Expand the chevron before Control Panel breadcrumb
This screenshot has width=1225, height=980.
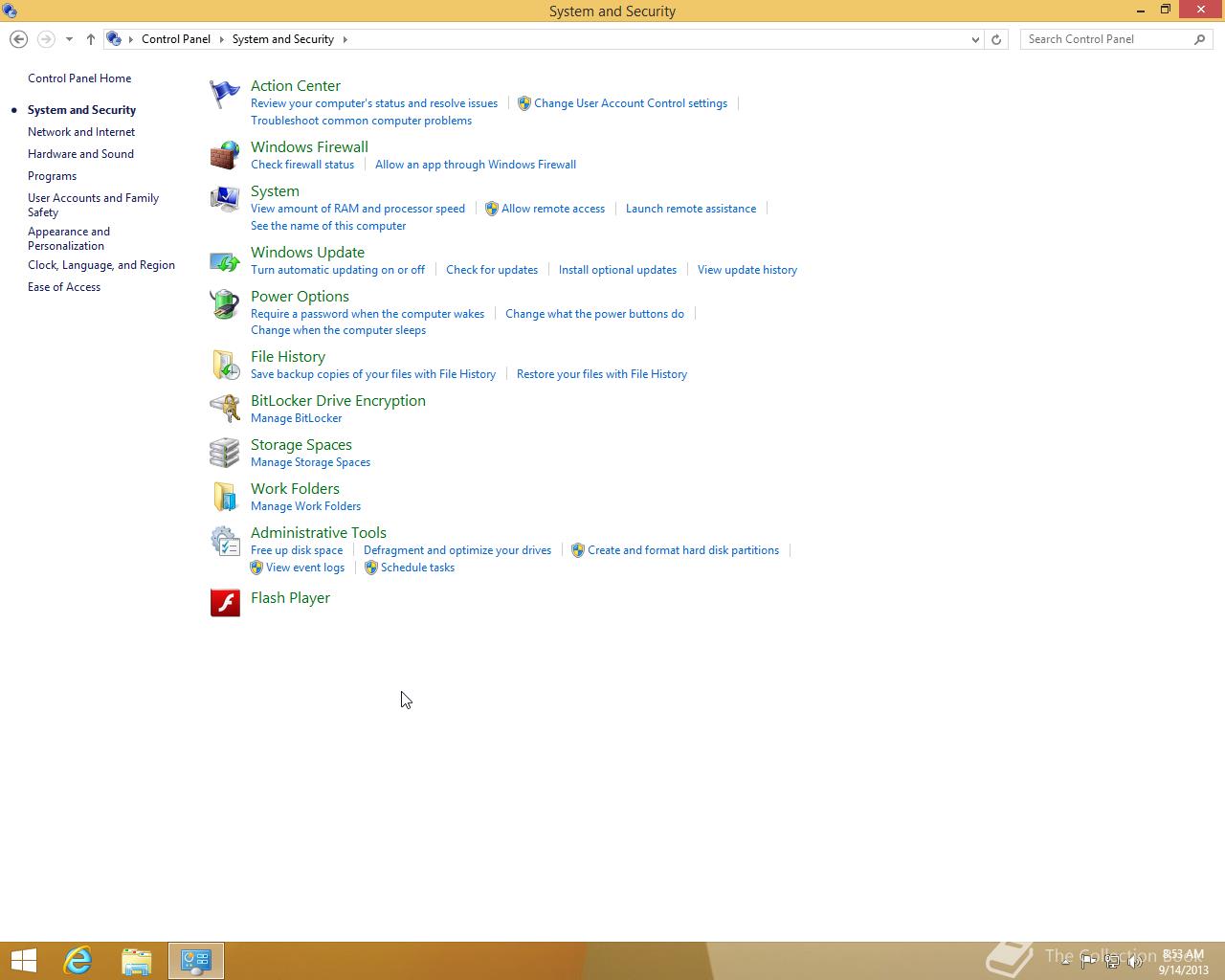click(131, 39)
